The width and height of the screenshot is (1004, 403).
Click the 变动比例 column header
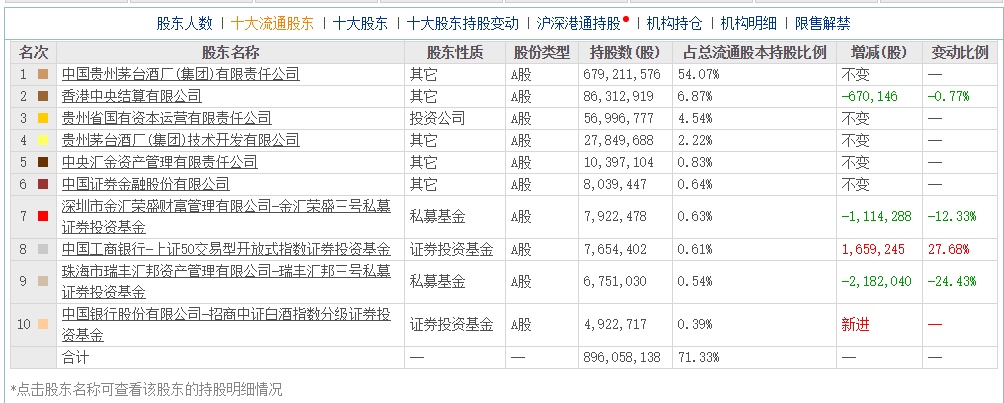(960, 53)
